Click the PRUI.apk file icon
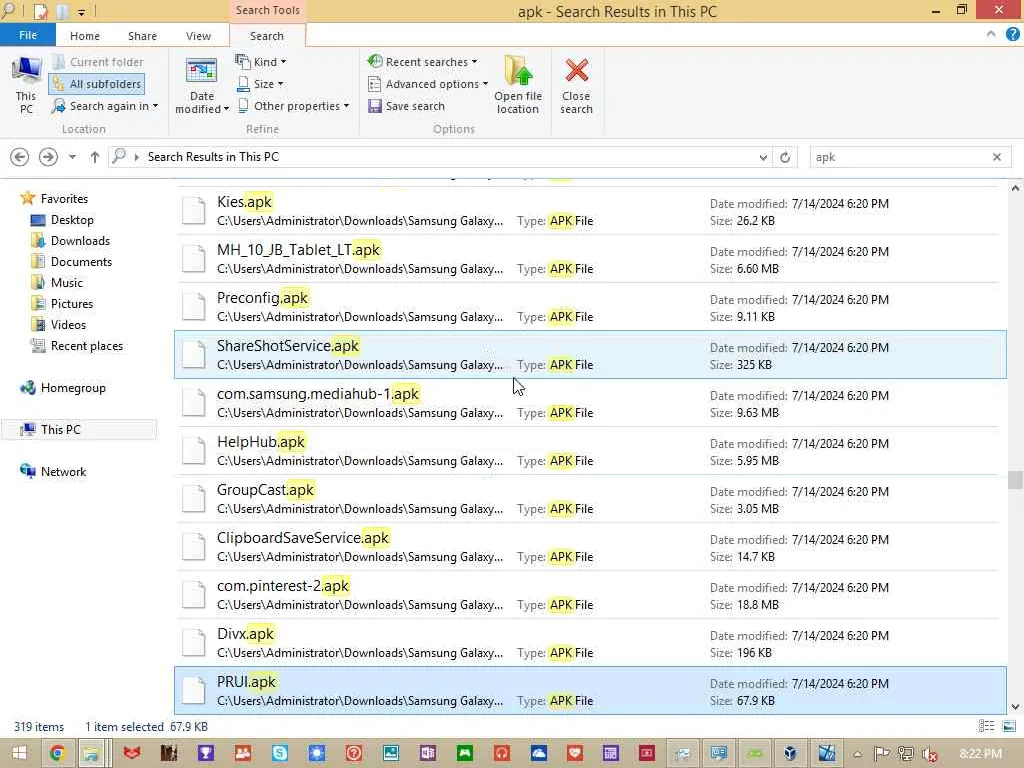The height and width of the screenshot is (768, 1024). click(x=194, y=691)
